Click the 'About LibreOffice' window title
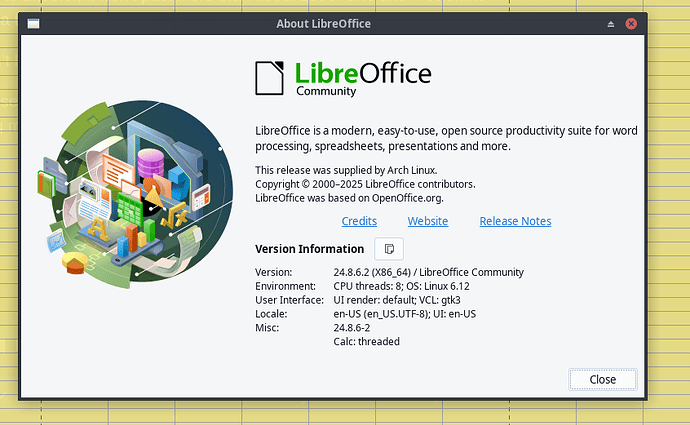Viewport: 690px width, 425px height. 323,24
